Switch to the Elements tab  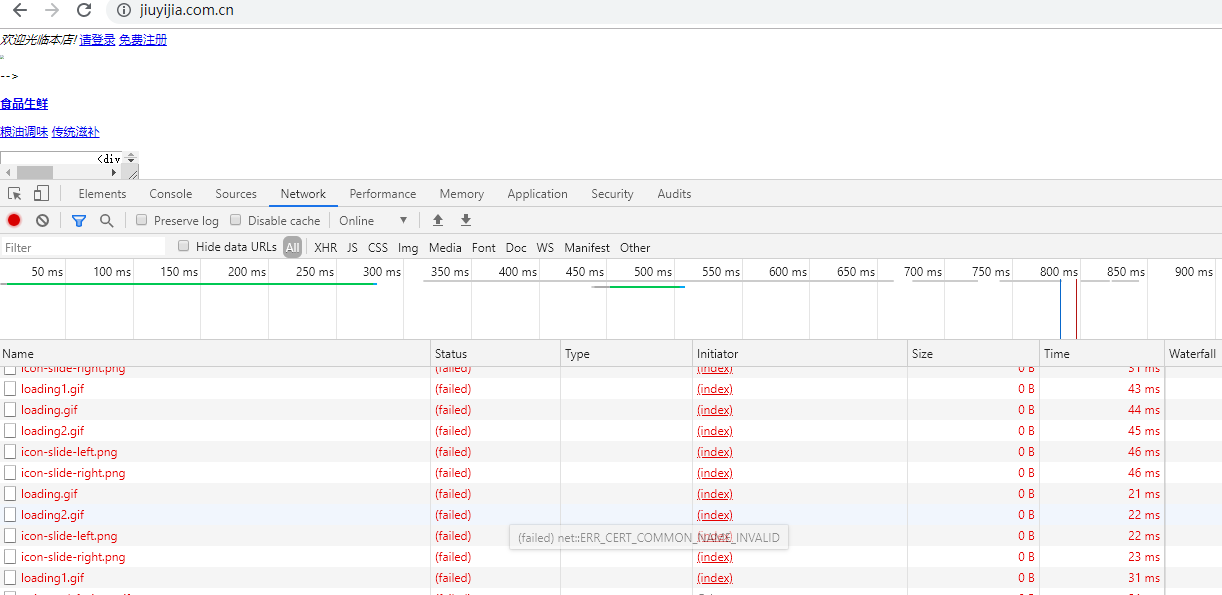[x=102, y=194]
